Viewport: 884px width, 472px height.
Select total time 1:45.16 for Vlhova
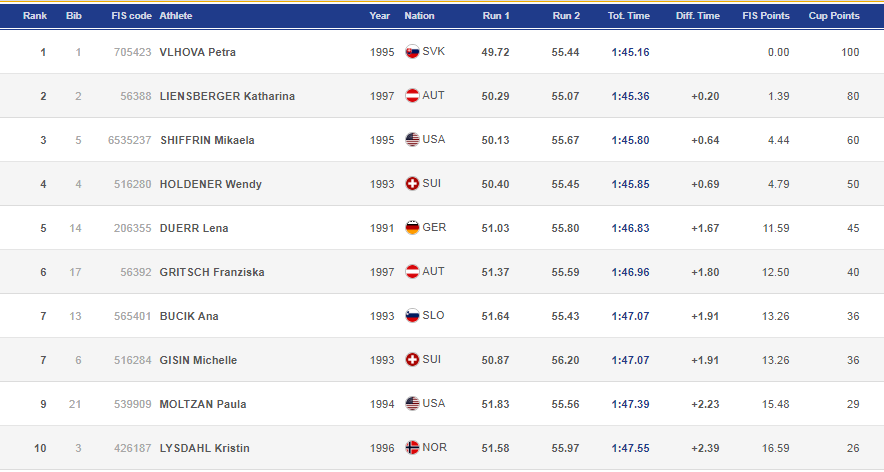(630, 52)
